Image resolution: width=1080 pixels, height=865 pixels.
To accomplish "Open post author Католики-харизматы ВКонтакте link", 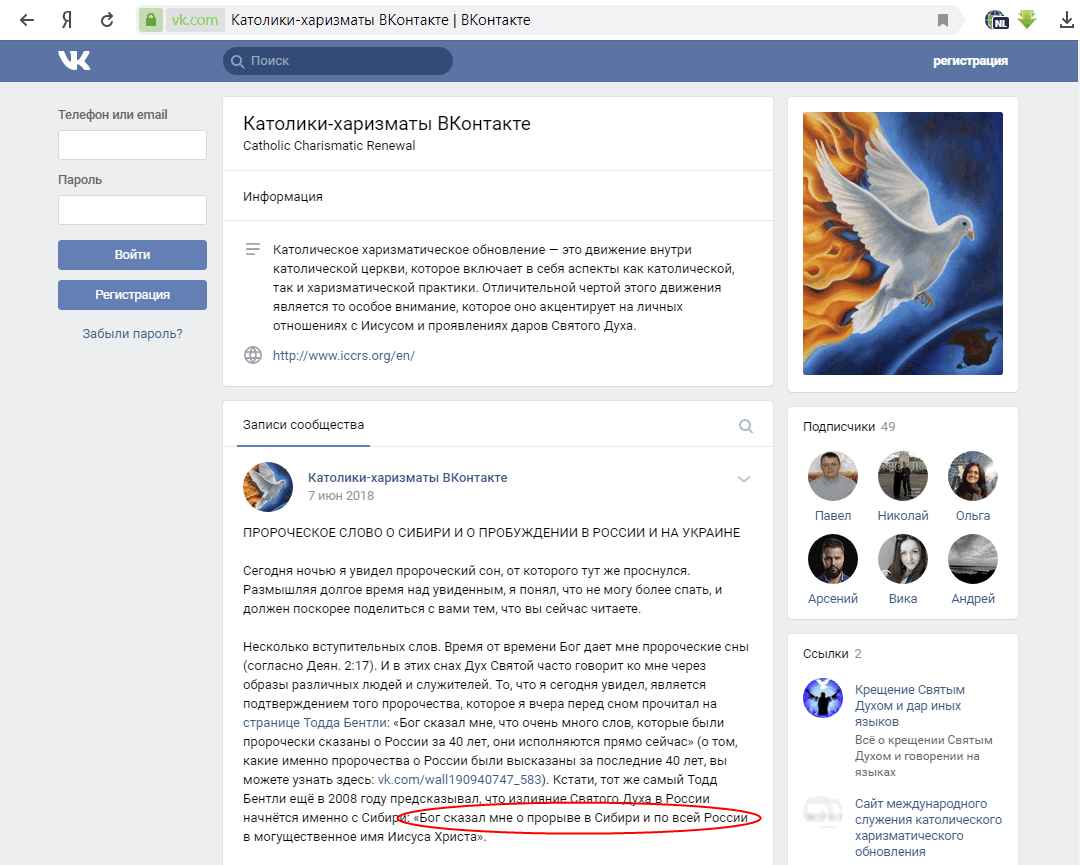I will (407, 477).
